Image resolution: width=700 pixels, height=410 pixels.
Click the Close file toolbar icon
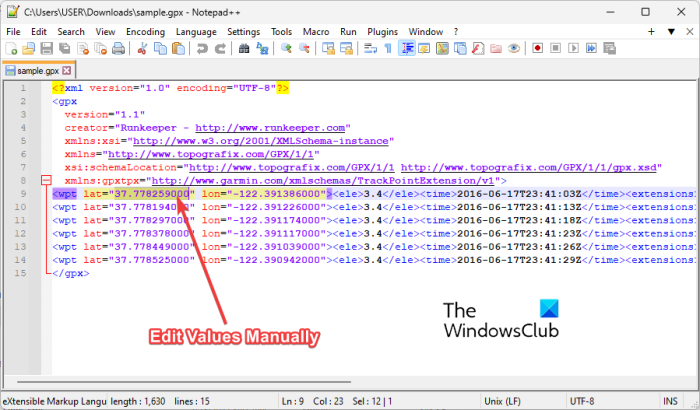pyautogui.click(x=83, y=48)
